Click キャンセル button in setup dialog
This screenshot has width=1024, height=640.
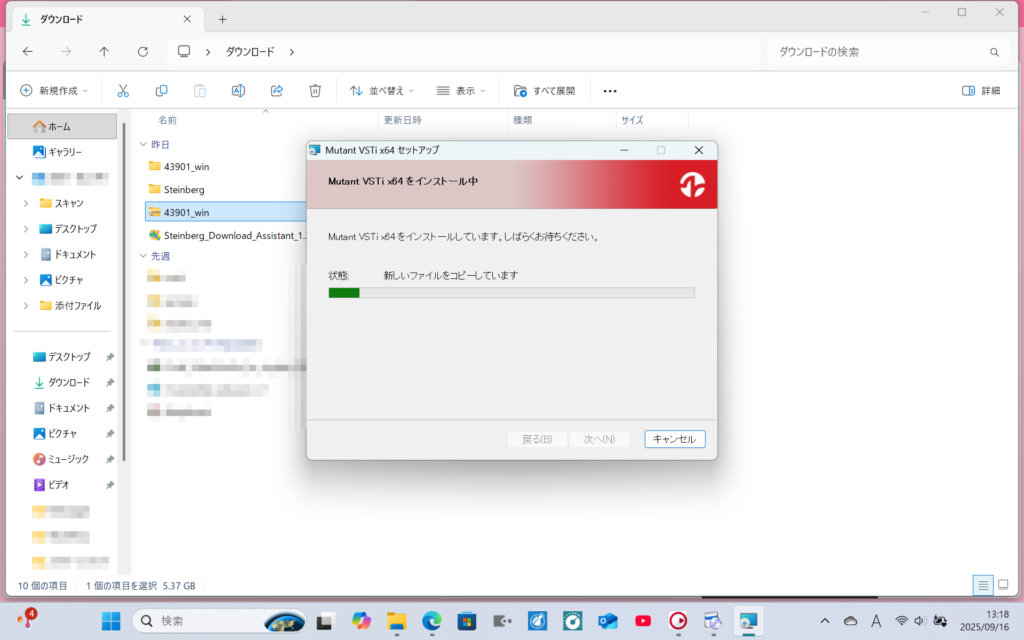click(675, 439)
